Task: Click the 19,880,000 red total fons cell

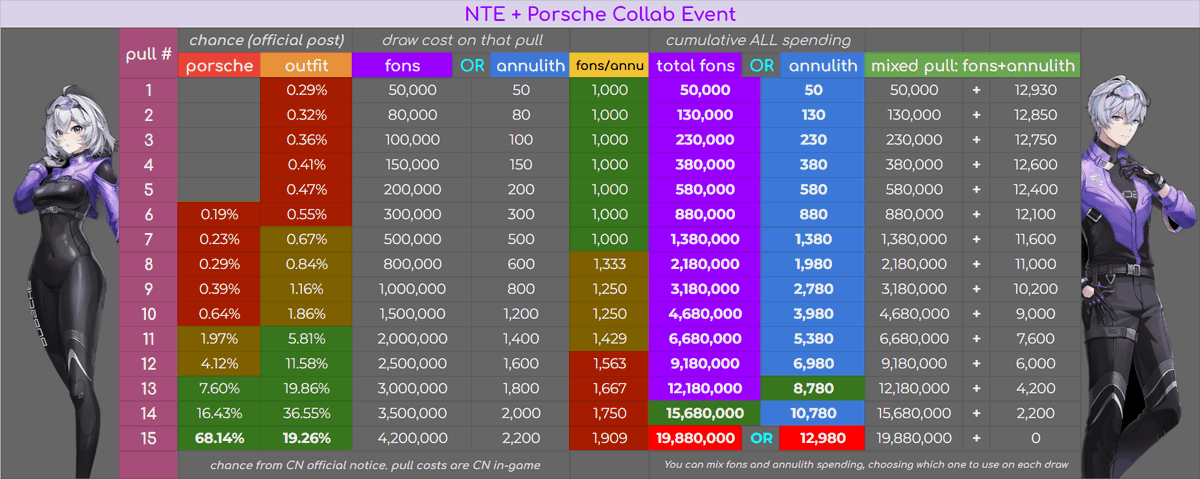Action: [695, 437]
